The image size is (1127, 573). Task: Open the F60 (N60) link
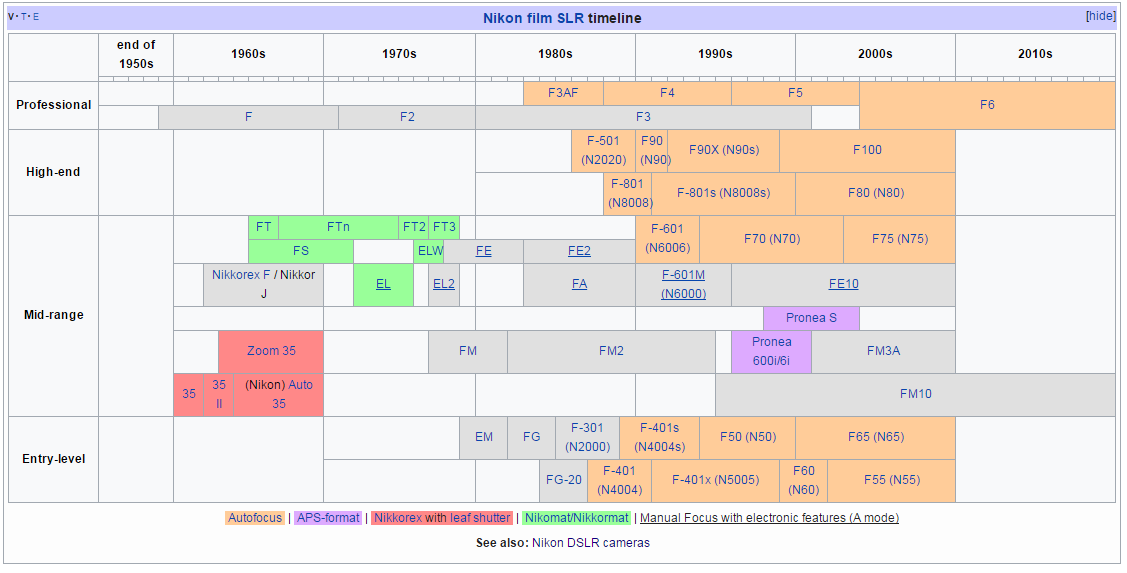804,480
